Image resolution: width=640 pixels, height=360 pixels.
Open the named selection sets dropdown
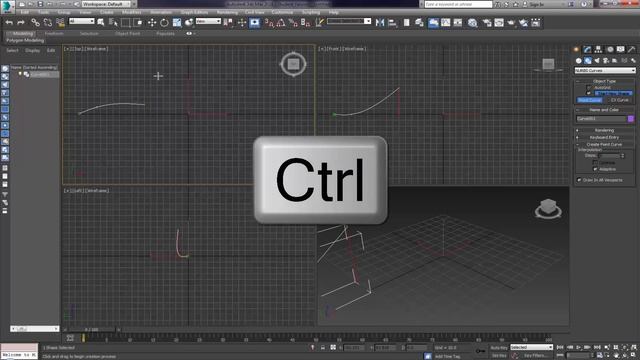(349, 21)
